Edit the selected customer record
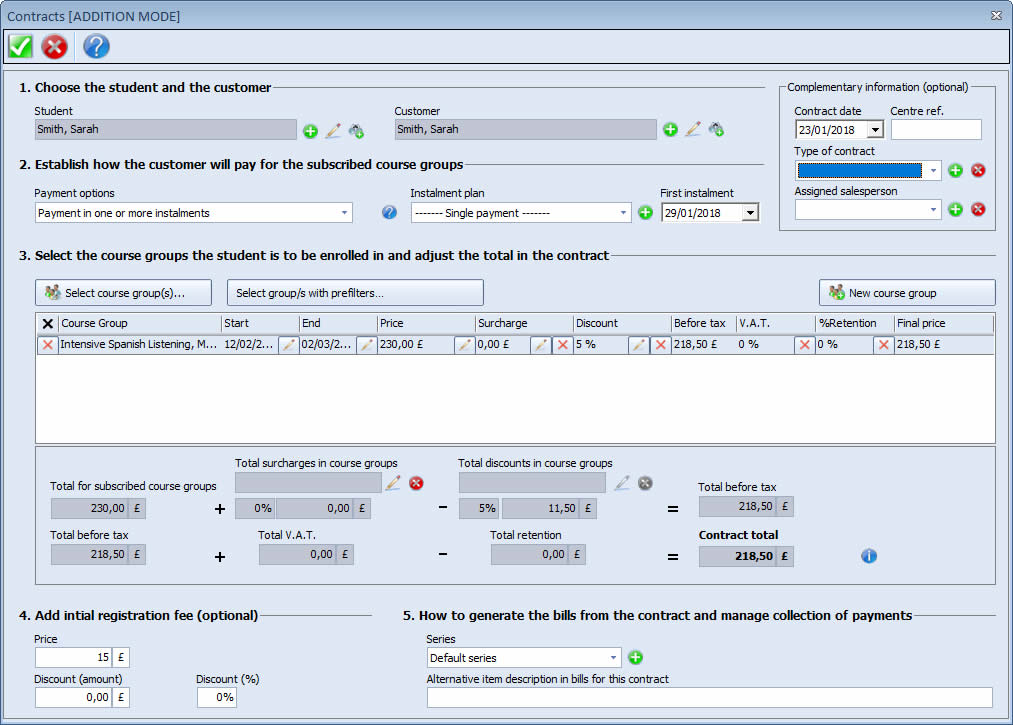This screenshot has height=725, width=1013. click(x=693, y=129)
